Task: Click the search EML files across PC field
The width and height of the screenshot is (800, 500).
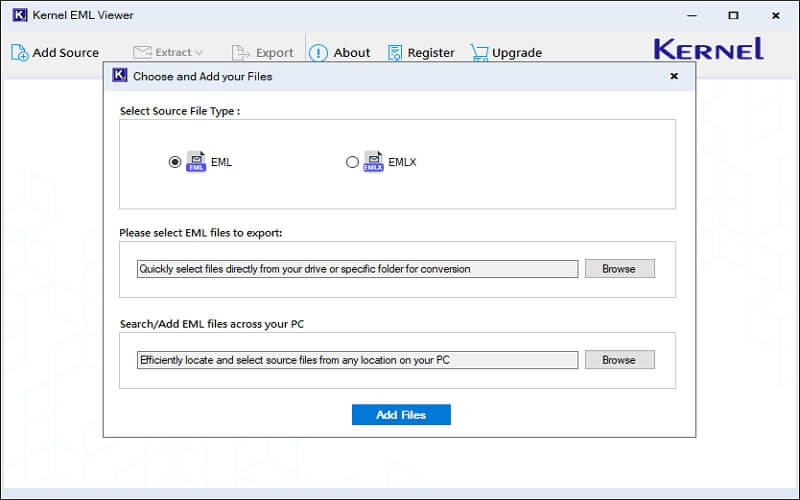Action: [x=357, y=360]
